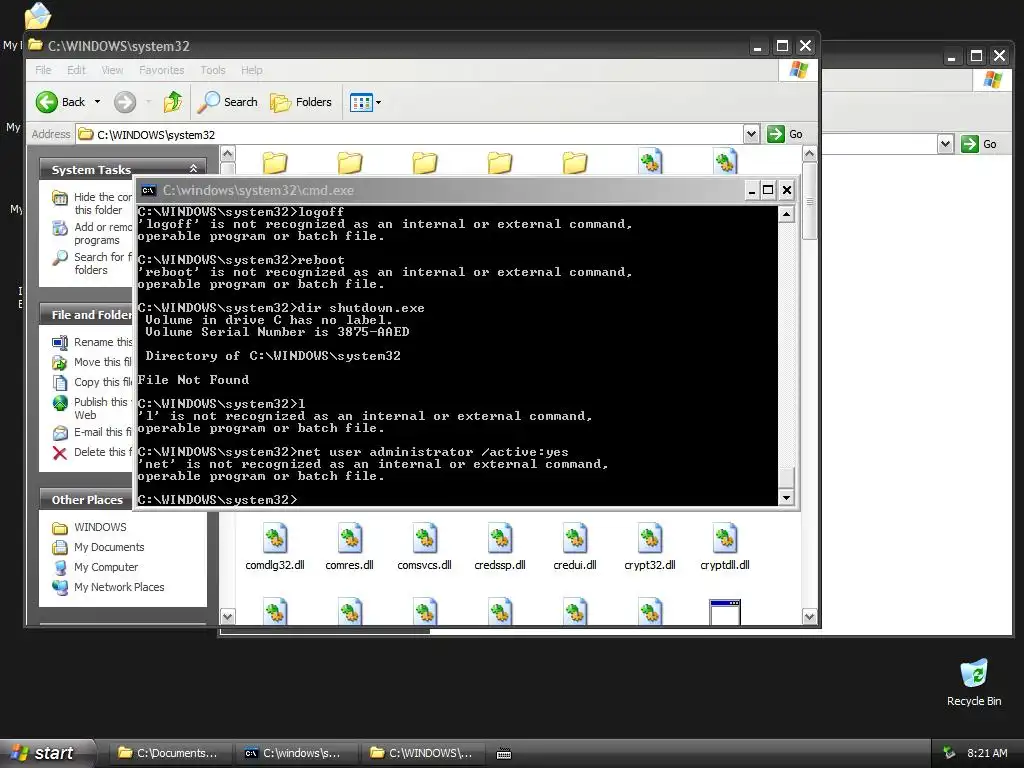The image size is (1024, 768).
Task: Open the Tools menu
Action: tap(212, 70)
